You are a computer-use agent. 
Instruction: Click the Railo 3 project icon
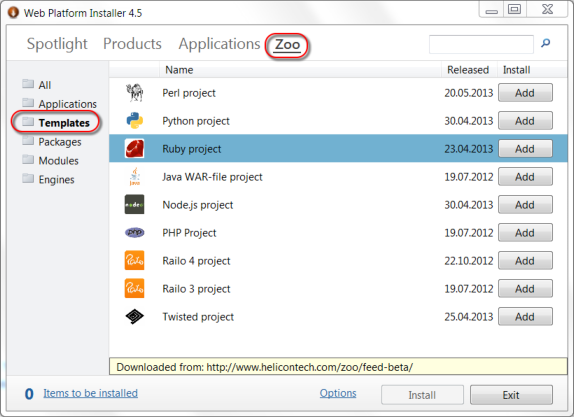(x=134, y=288)
